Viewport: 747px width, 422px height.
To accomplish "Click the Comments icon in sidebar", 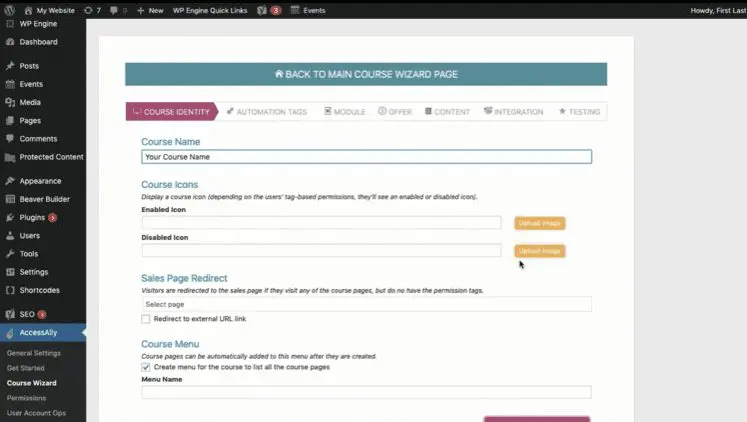I will (x=10, y=139).
